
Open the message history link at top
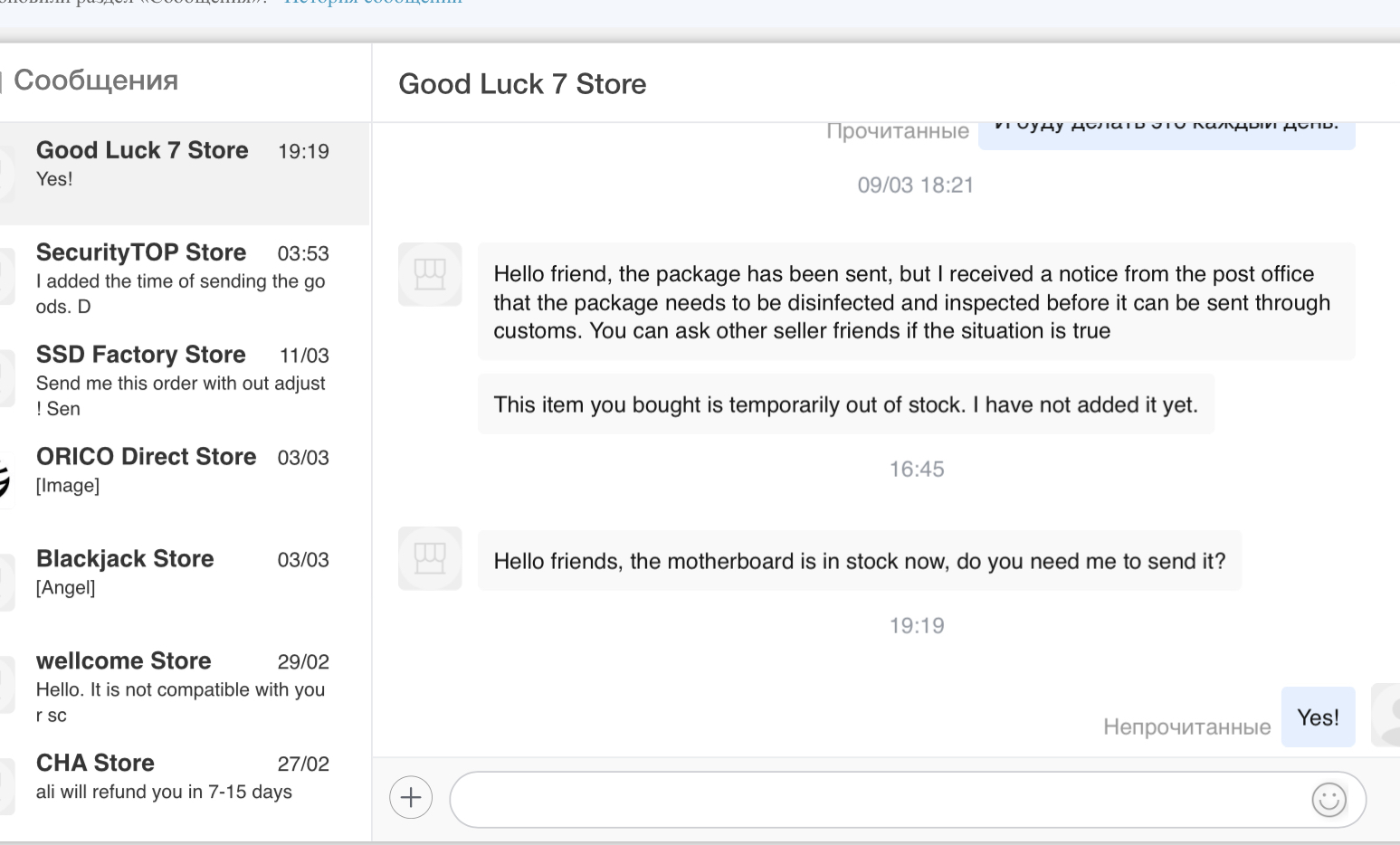pos(373,2)
